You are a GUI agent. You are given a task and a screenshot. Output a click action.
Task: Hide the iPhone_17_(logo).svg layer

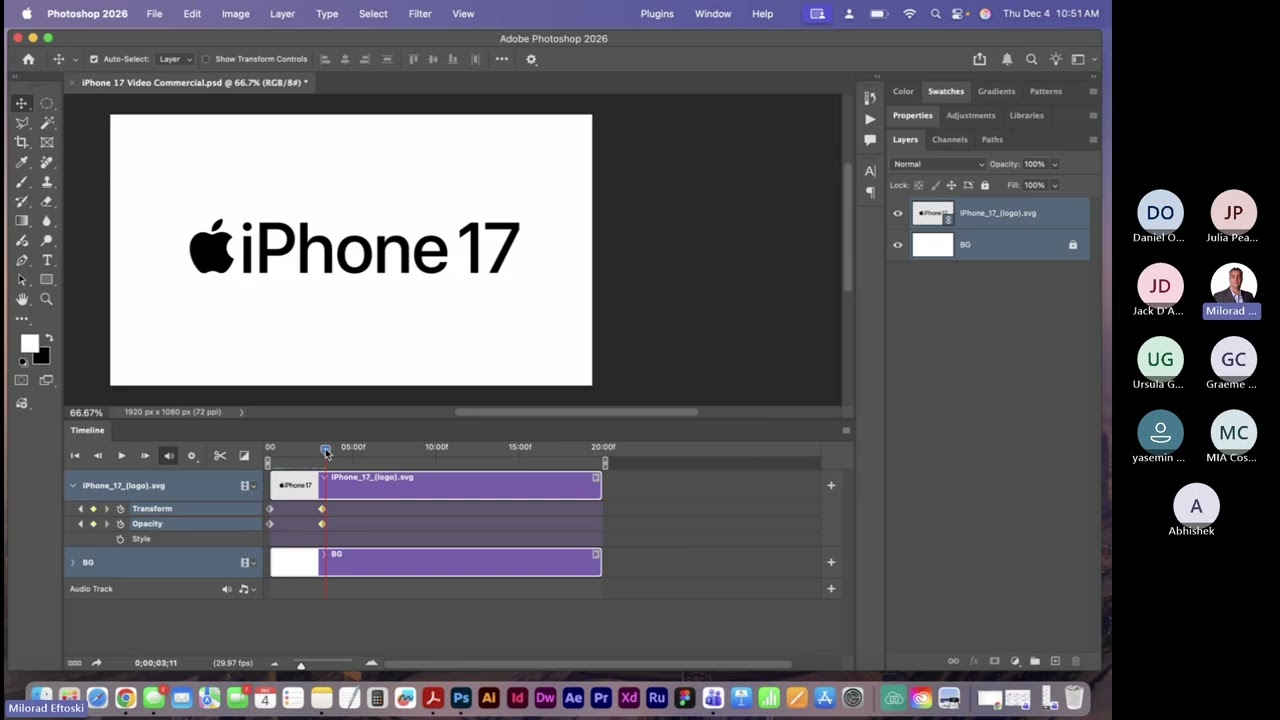897,213
